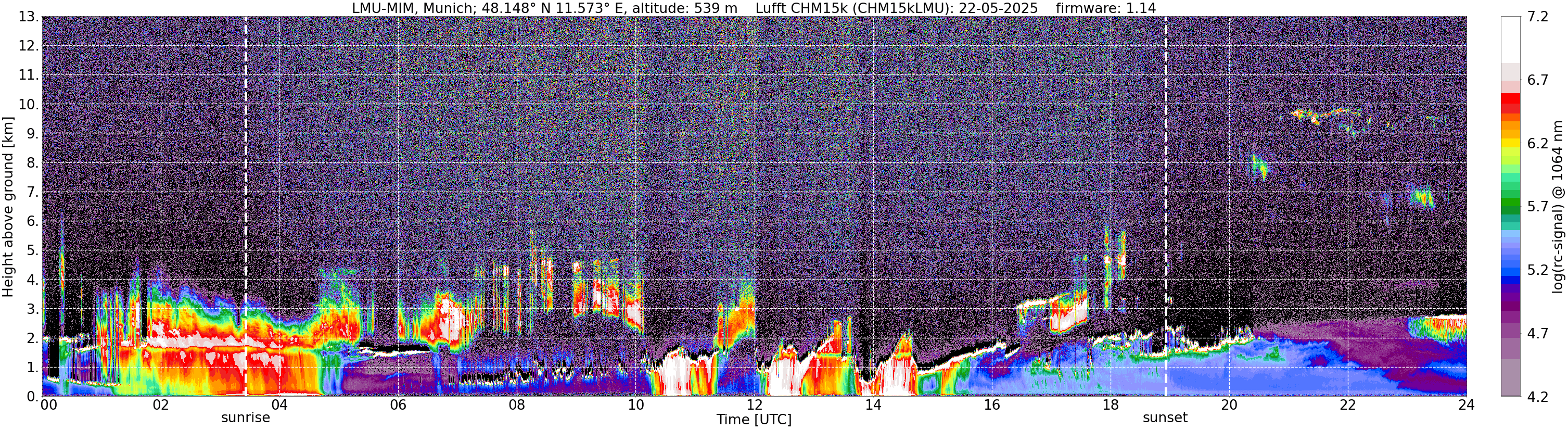Click the time tick label '24'
The image size is (1568, 430).
point(1467,405)
